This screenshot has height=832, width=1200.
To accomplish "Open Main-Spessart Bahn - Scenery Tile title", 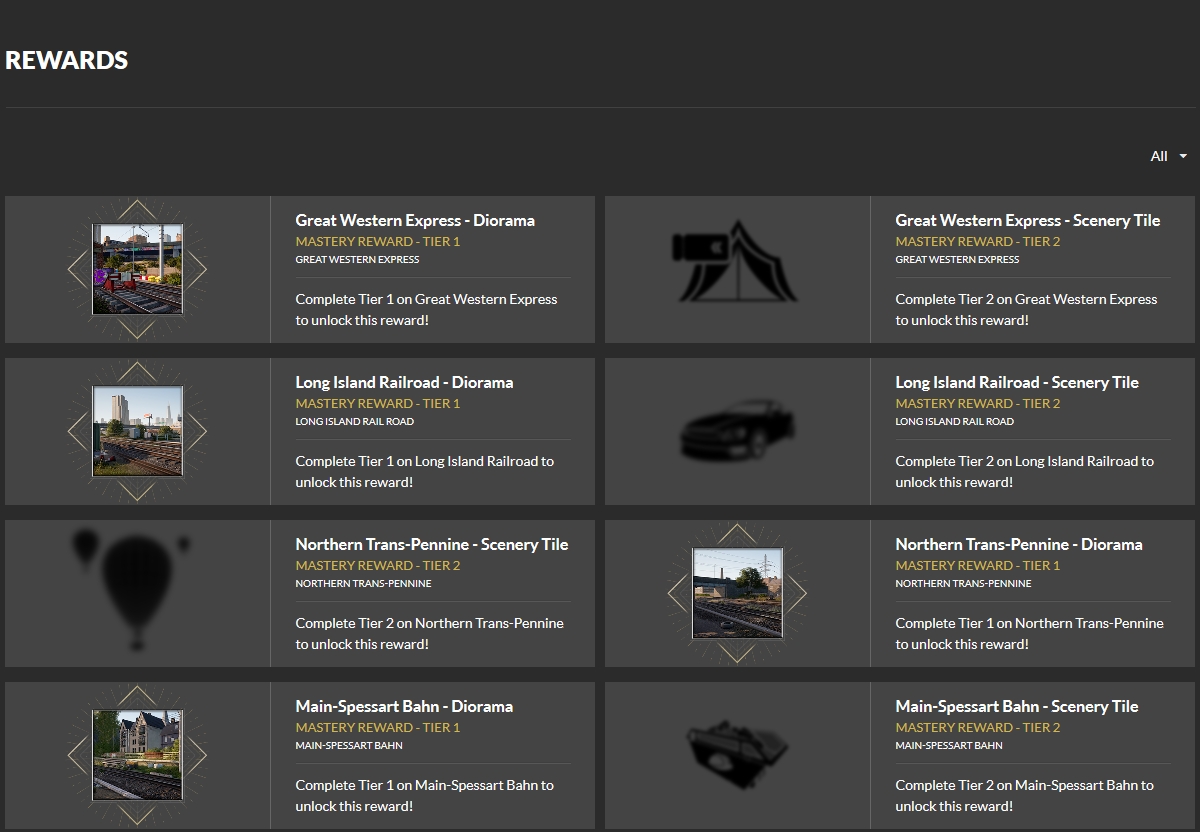I will coord(1017,706).
